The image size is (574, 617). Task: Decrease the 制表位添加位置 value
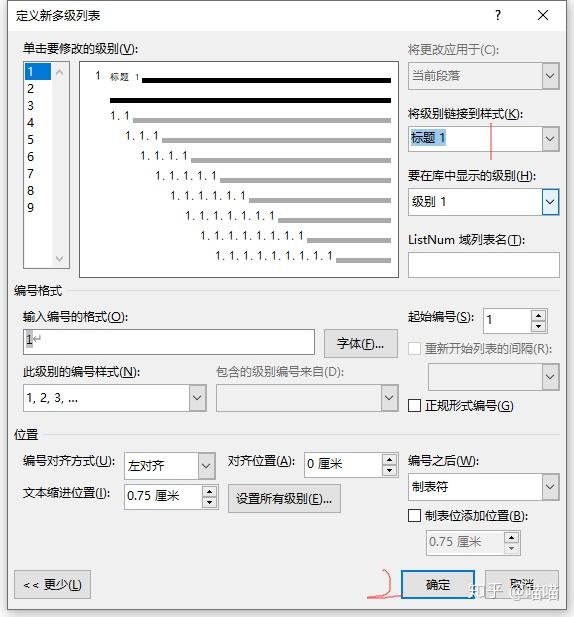[x=511, y=548]
